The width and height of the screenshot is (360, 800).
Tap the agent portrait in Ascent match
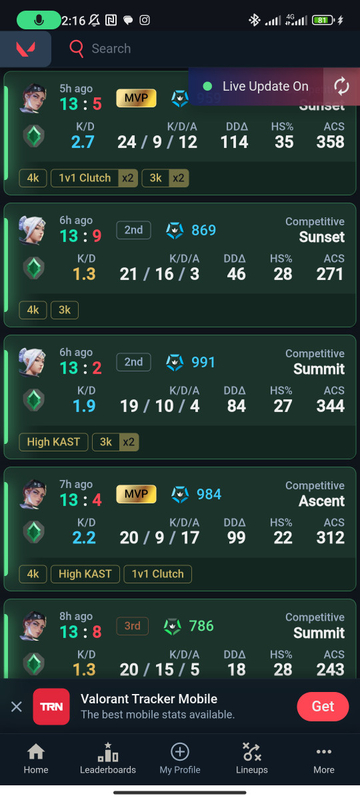point(33,494)
